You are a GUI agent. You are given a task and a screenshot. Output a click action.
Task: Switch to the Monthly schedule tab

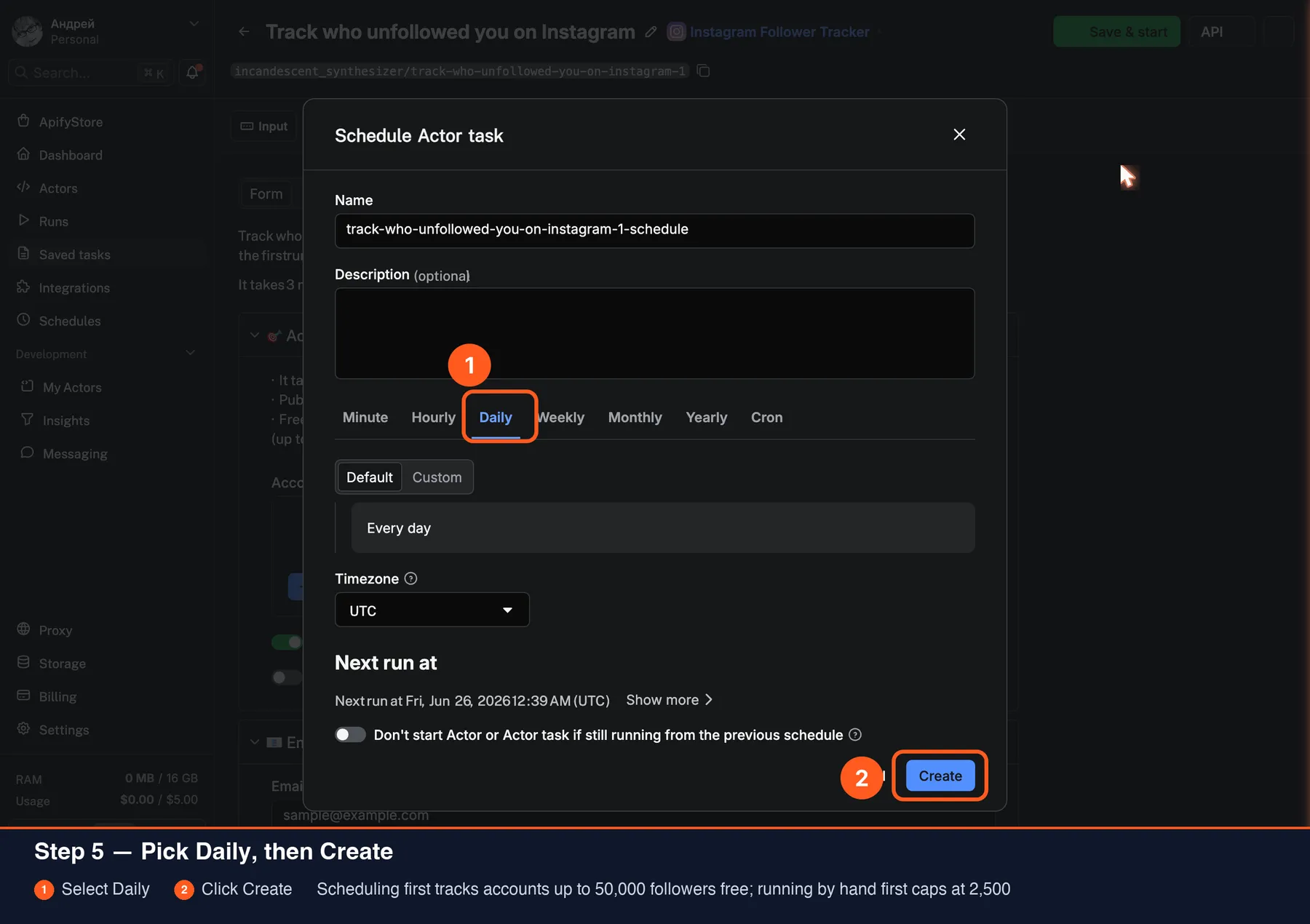(x=635, y=417)
